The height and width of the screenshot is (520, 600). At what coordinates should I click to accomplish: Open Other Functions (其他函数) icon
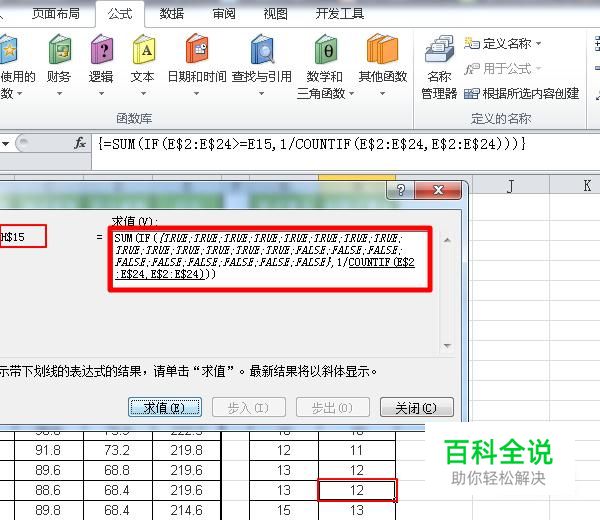pos(382,49)
